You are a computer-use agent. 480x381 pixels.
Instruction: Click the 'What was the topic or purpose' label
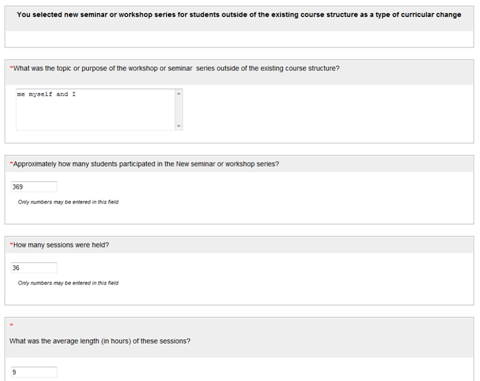(176, 68)
